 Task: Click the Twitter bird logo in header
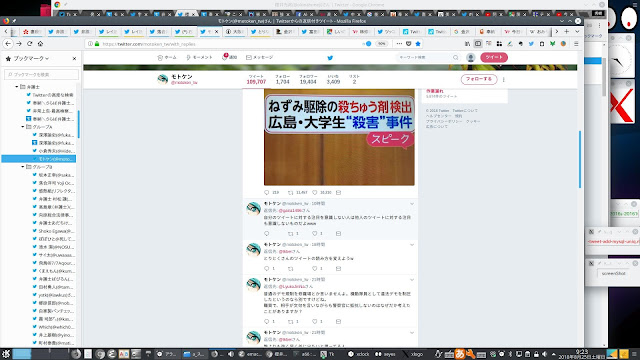coord(330,58)
